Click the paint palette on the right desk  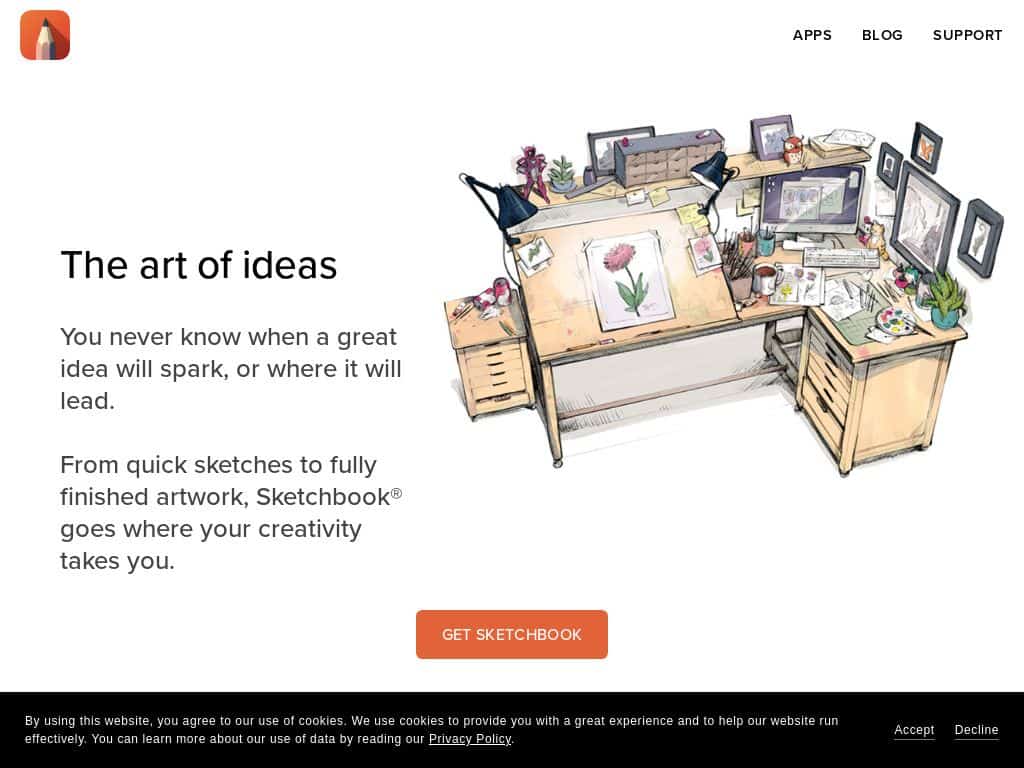(896, 322)
